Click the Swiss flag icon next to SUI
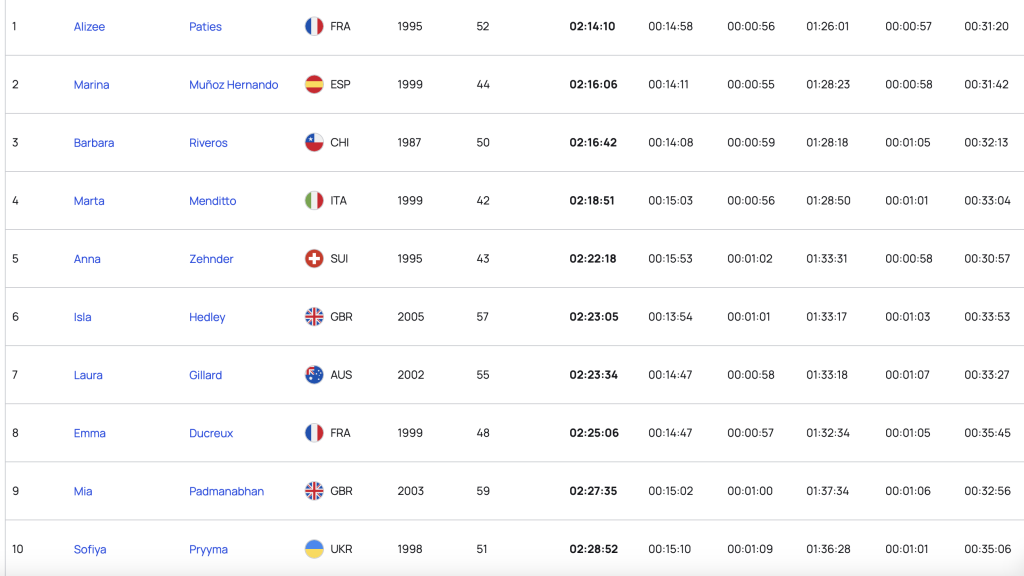Image resolution: width=1024 pixels, height=576 pixels. [x=314, y=259]
